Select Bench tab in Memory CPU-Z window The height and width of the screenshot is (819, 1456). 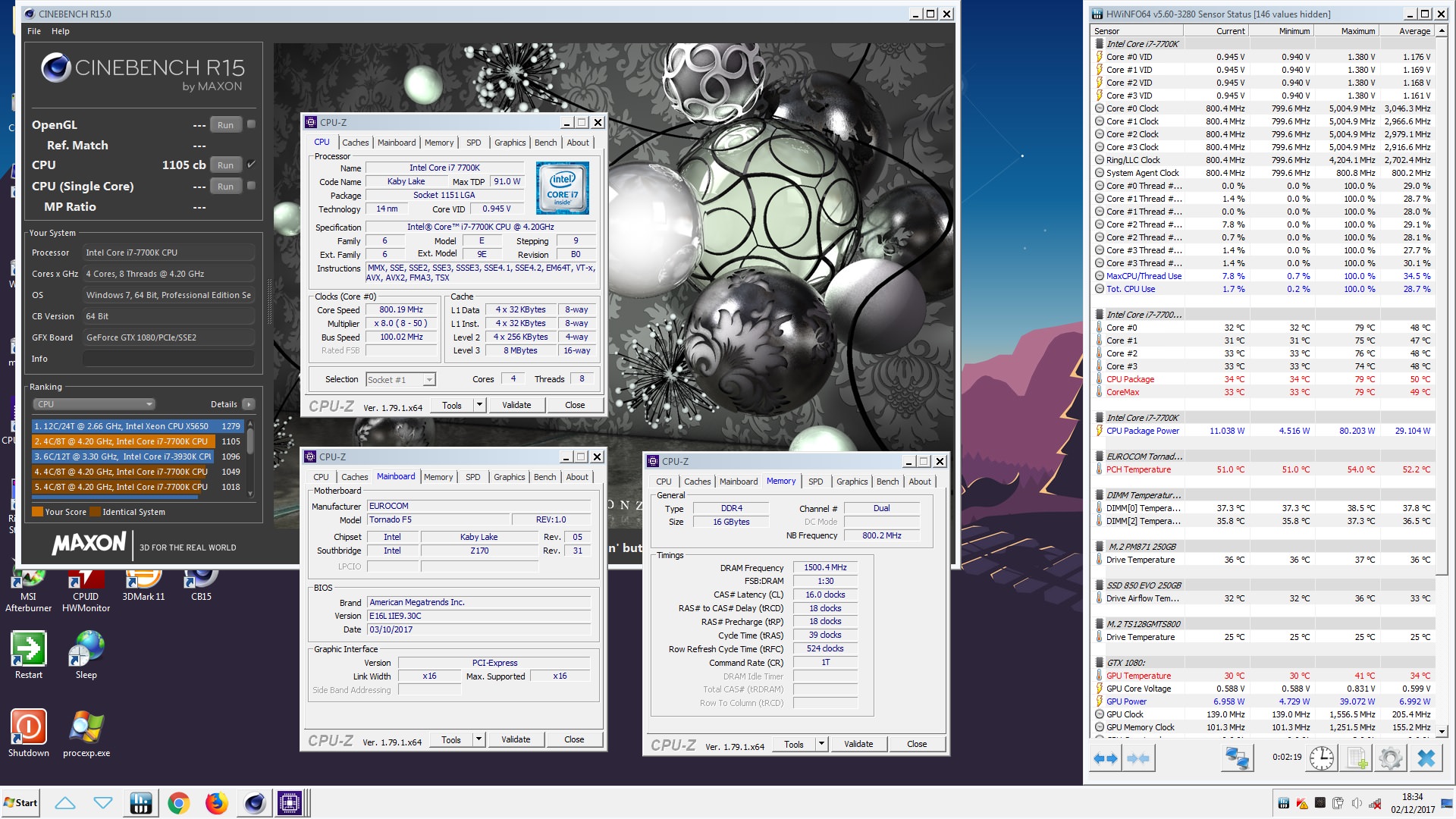tap(887, 482)
